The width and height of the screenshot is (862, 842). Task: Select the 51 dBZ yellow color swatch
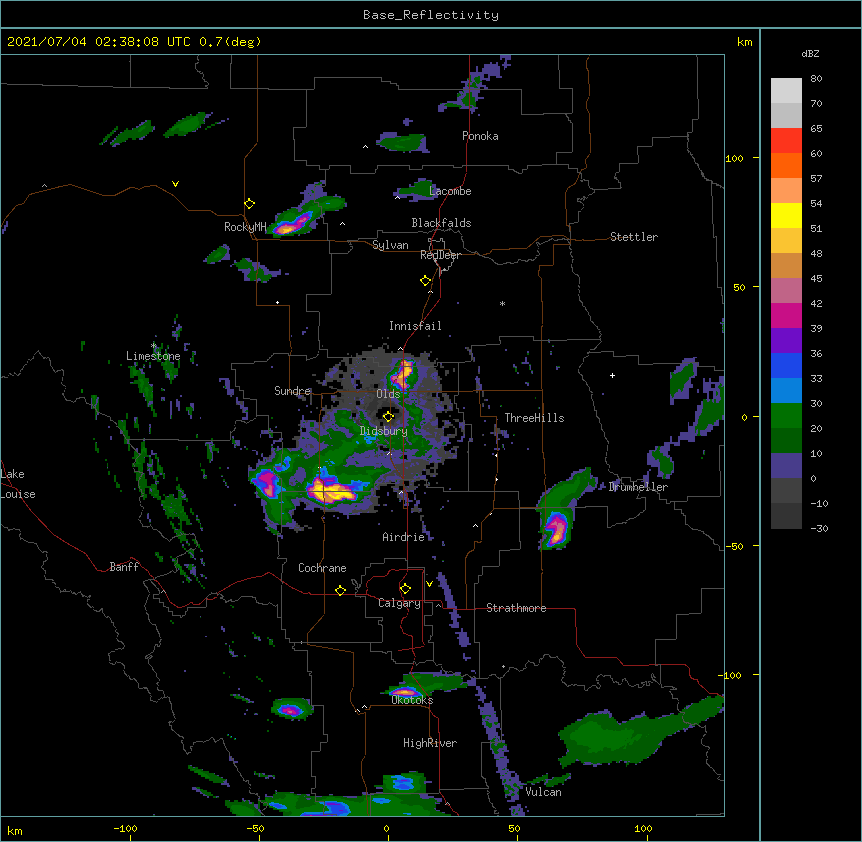(786, 215)
